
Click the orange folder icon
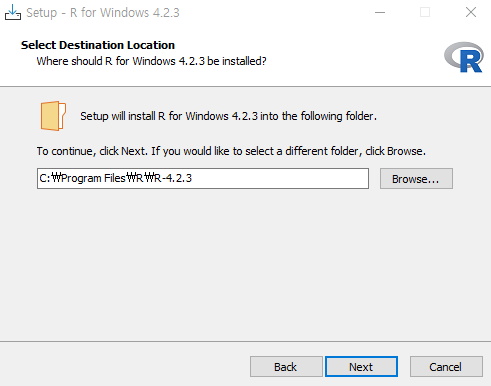53,116
